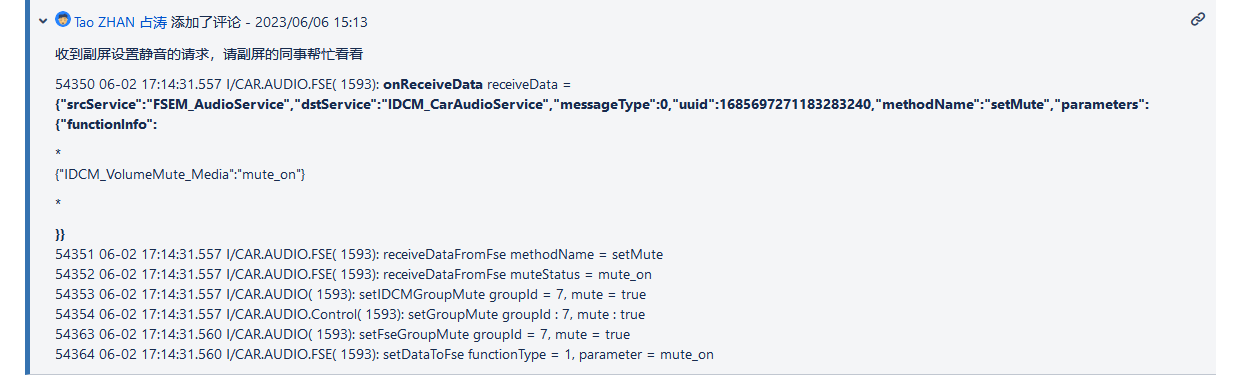Click the blue vertical bar beside comment
Screen dimensions: 1244x382
[x=27, y=190]
